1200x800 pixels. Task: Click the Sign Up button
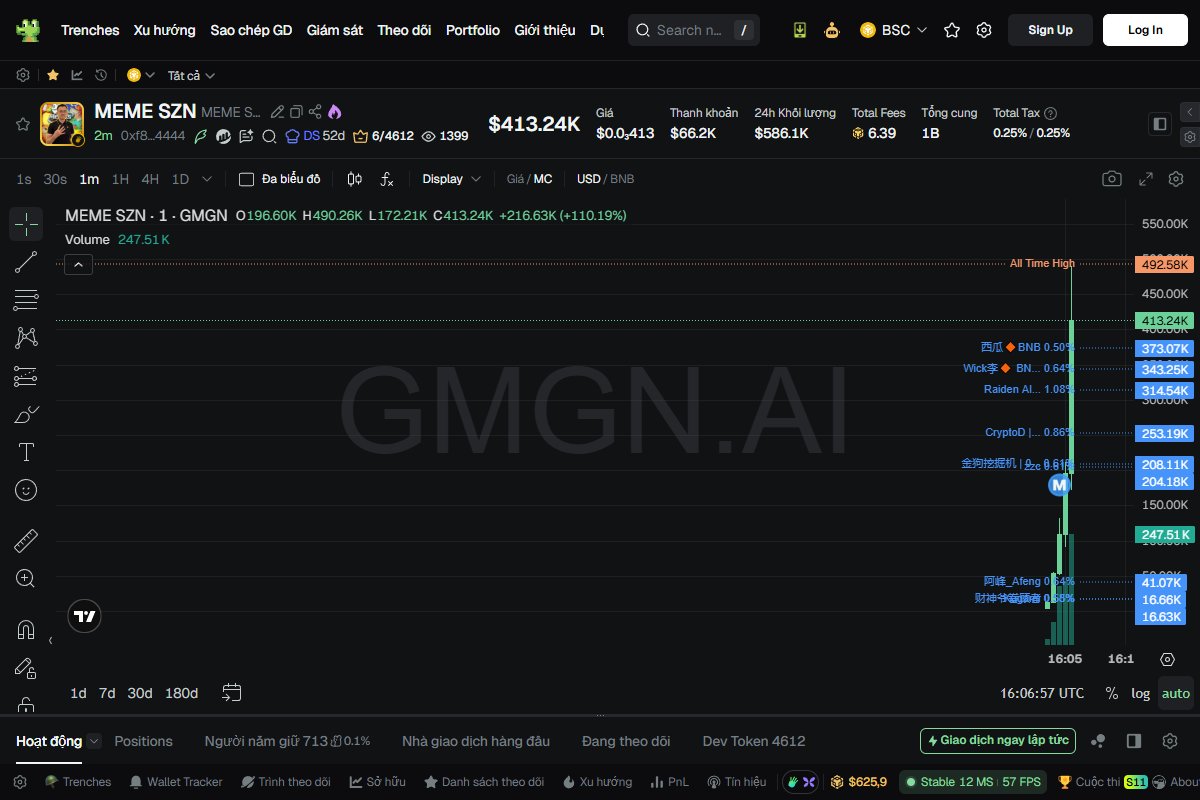[1050, 30]
